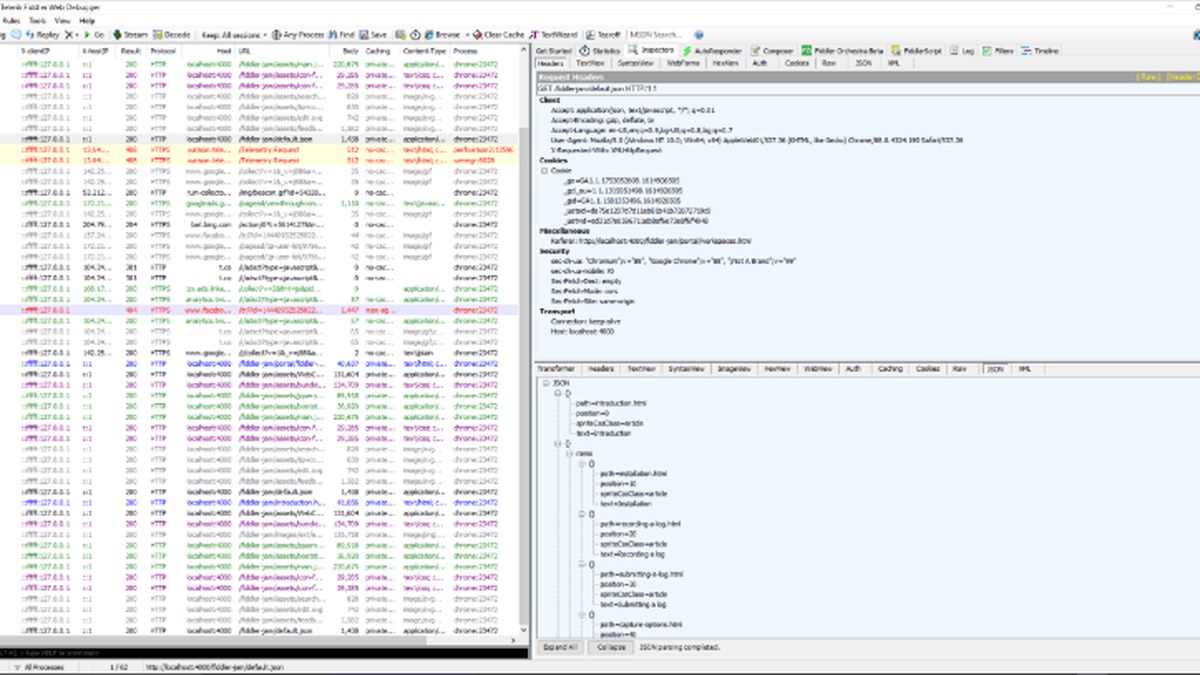Click the Raw link in Request Headers bar
The width and height of the screenshot is (1200, 675).
[1147, 76]
